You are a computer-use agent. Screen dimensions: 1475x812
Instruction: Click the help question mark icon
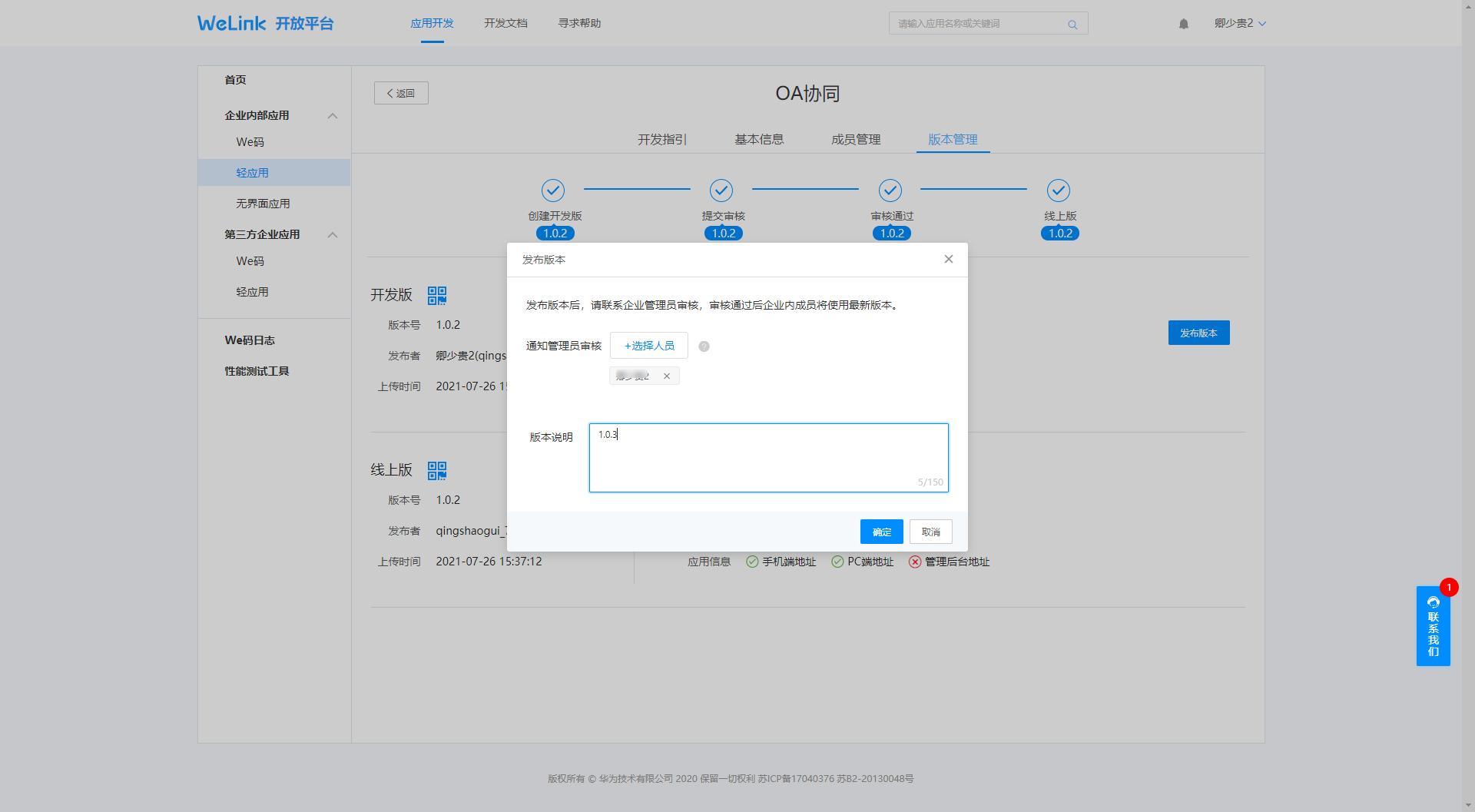[x=704, y=346]
